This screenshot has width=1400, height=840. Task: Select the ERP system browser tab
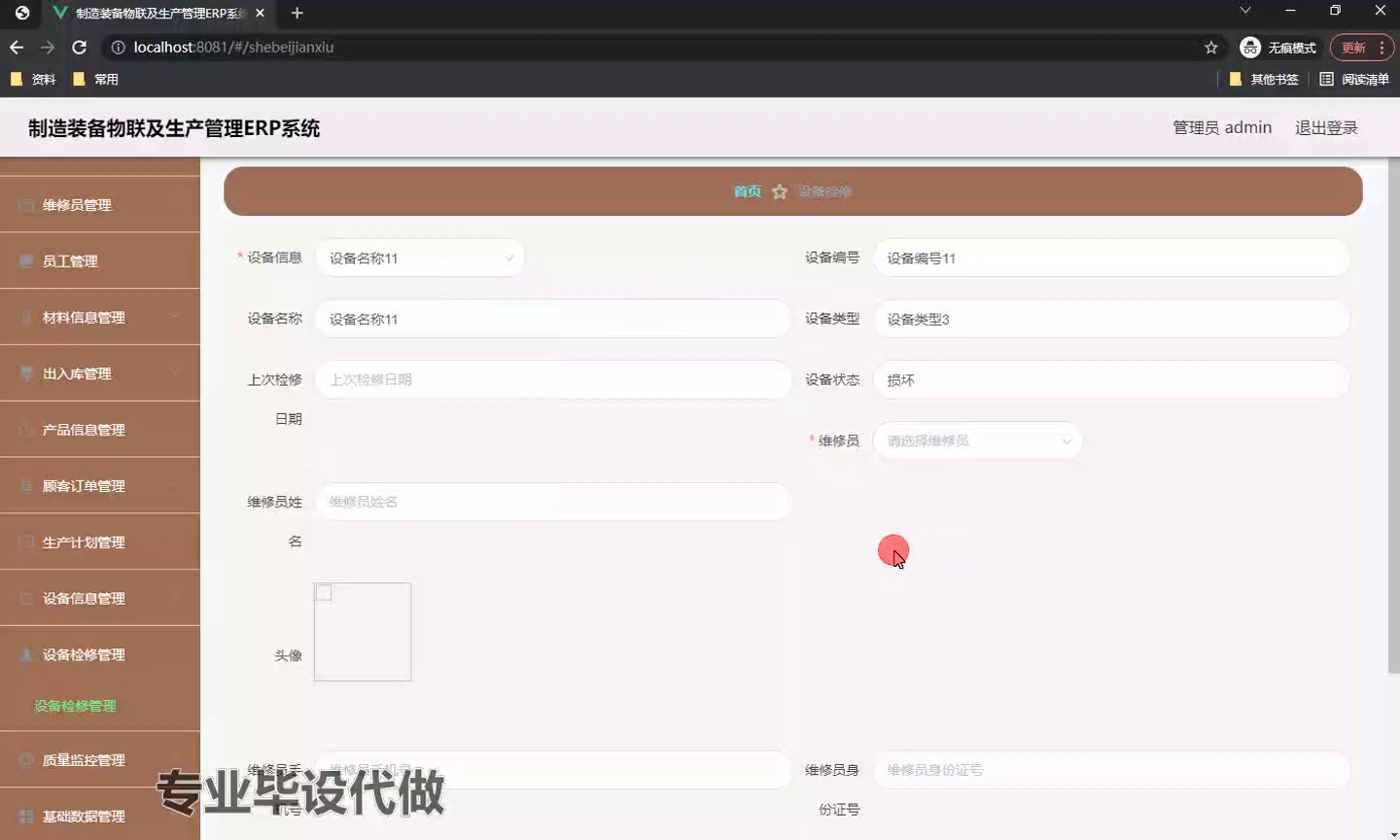click(159, 14)
